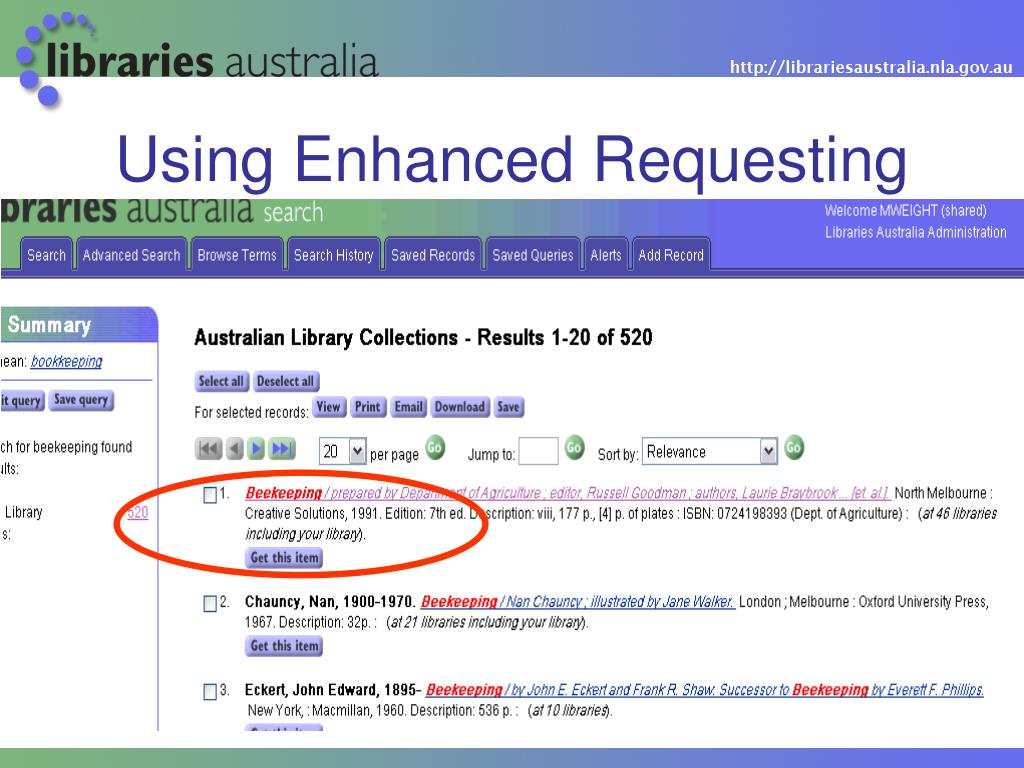1024x768 pixels.
Task: Click the Deselect all button
Action: click(x=286, y=381)
